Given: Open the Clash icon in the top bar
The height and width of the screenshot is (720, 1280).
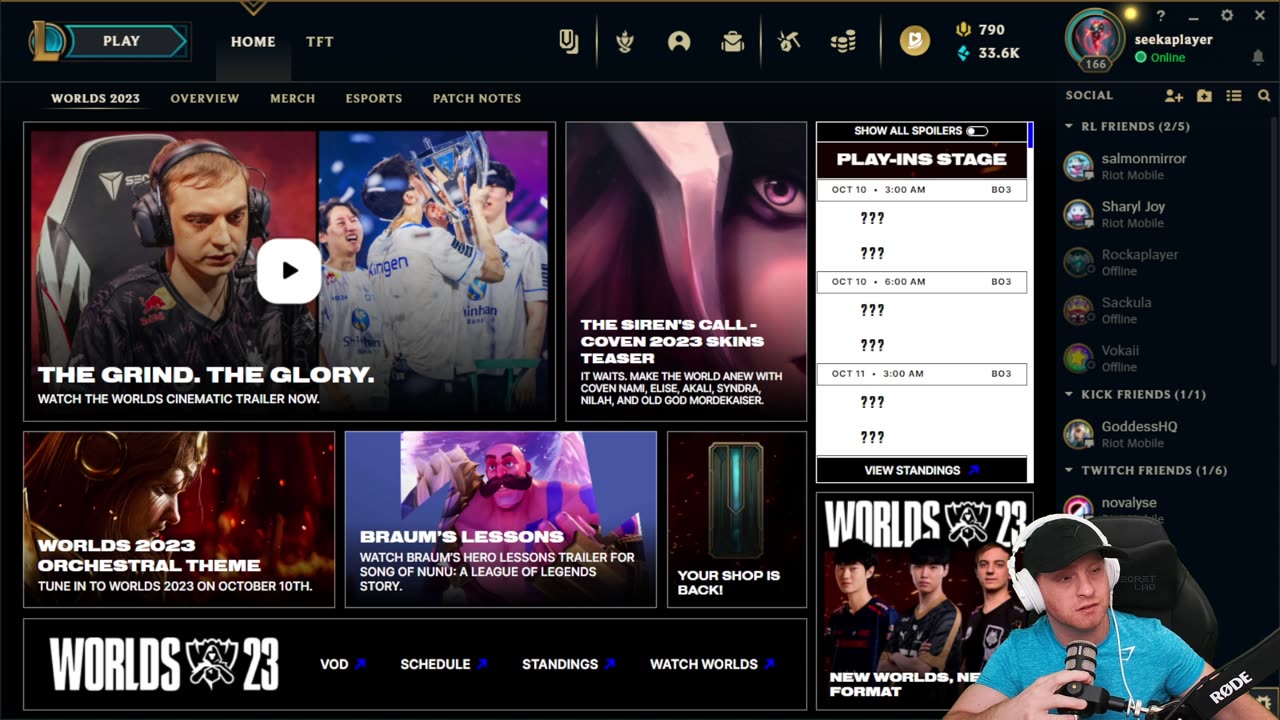Looking at the screenshot, I should pyautogui.click(x=626, y=41).
